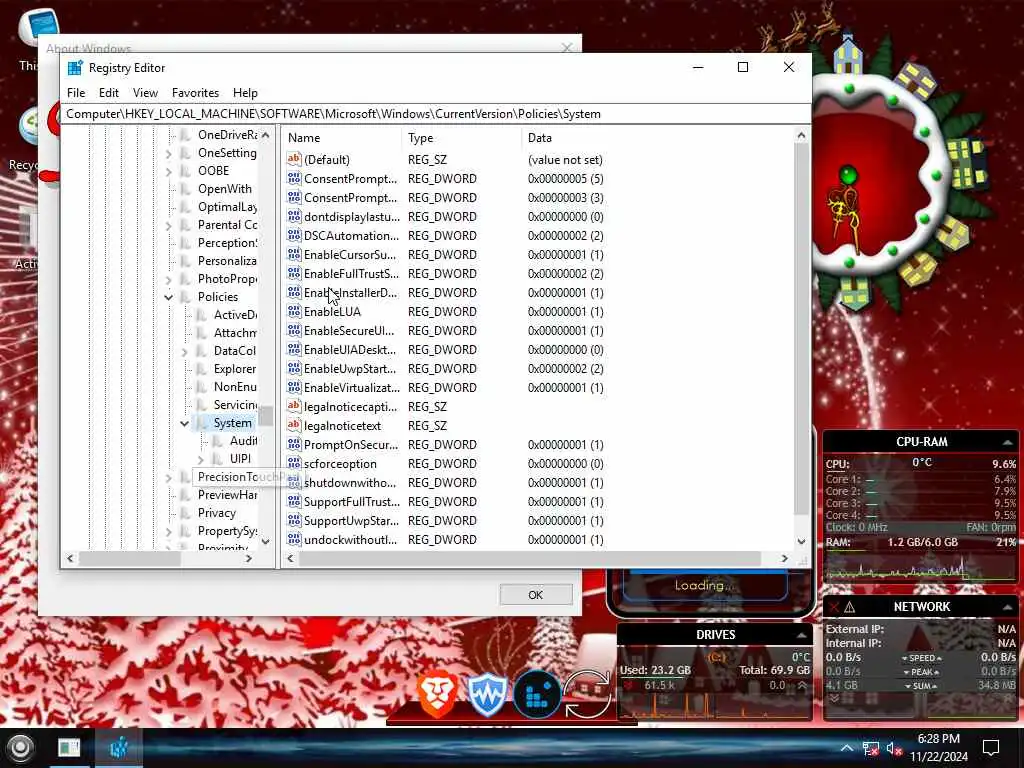Click the Start button on the taskbar
The height and width of the screenshot is (768, 1024).
click(x=20, y=748)
